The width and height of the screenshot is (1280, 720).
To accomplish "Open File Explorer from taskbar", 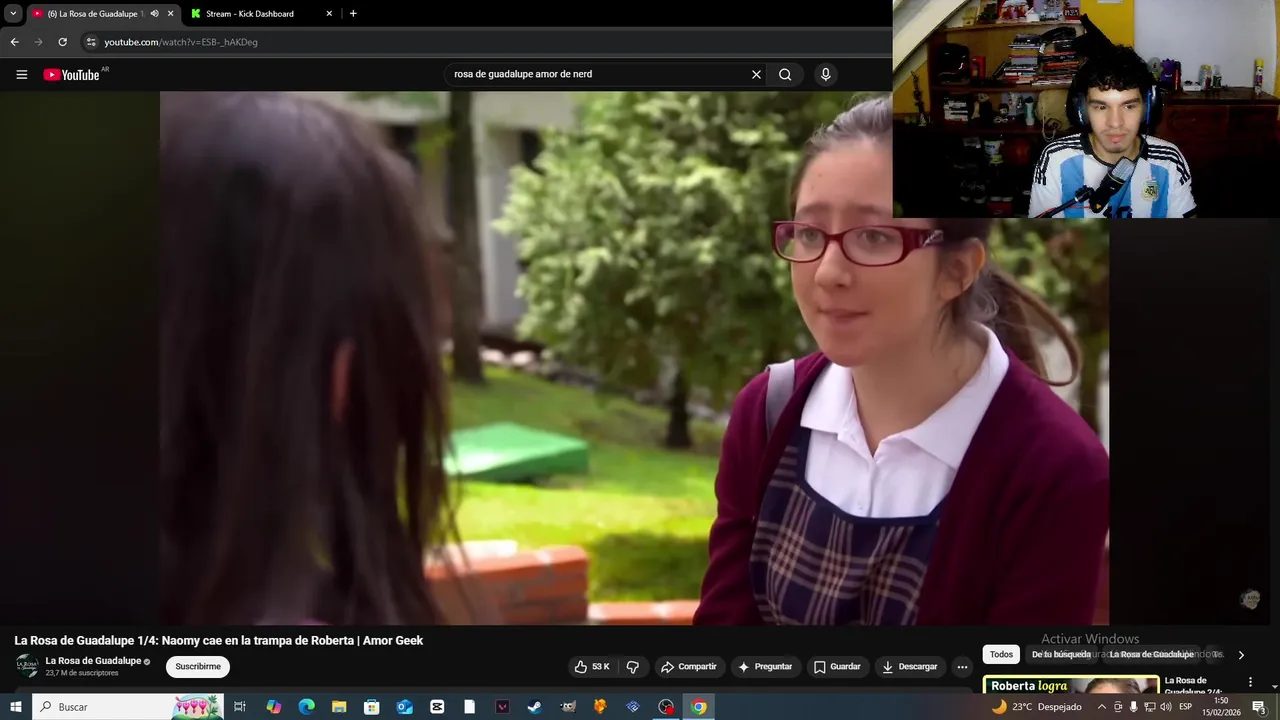I will point(339,707).
